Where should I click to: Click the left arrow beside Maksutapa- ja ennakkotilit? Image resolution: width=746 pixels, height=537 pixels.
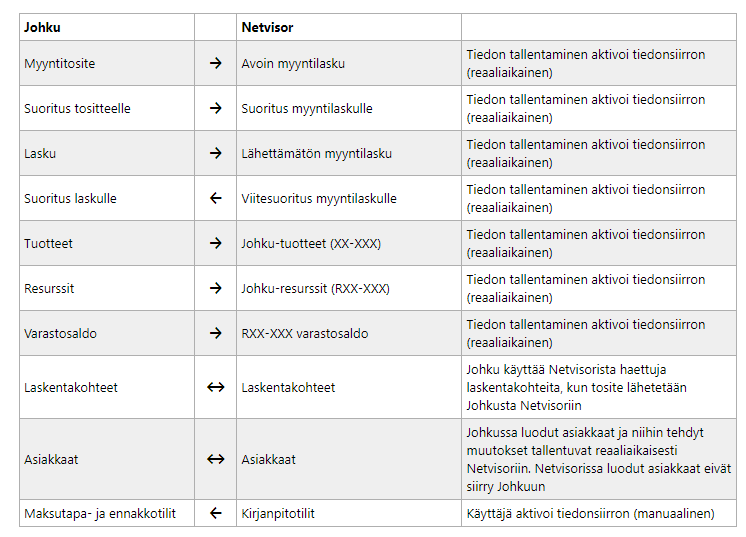pos(216,514)
